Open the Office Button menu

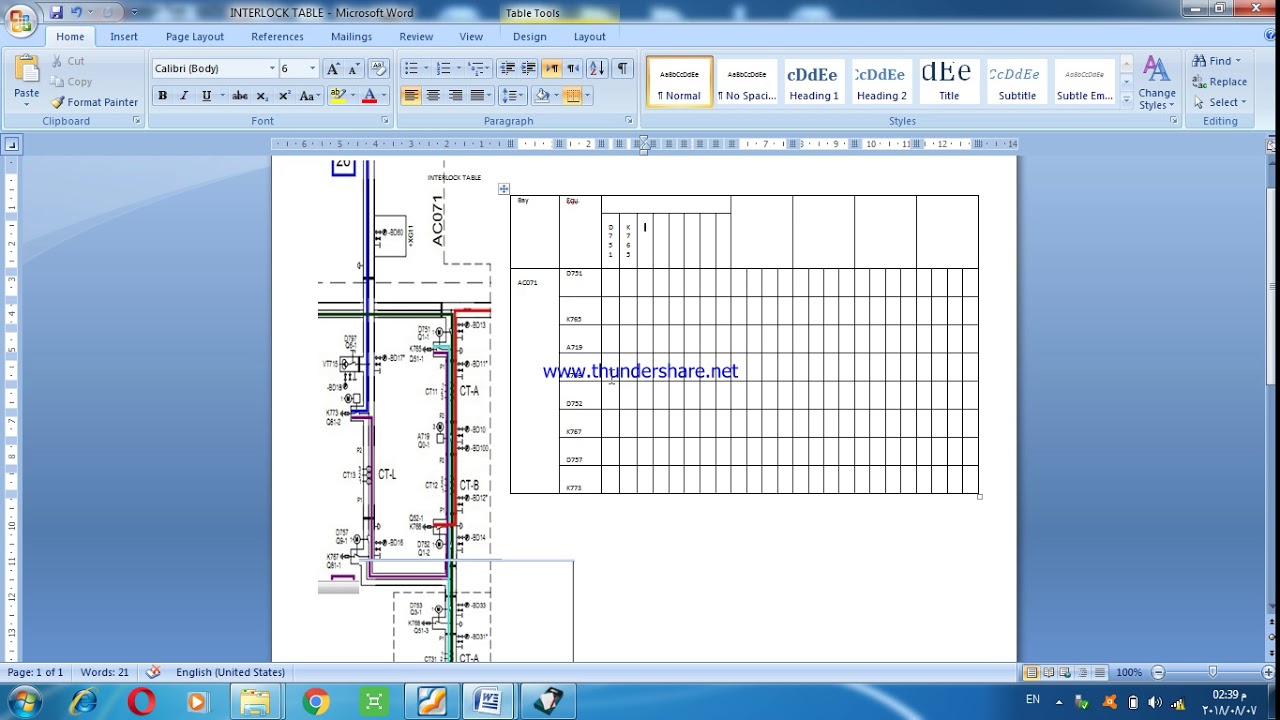pyautogui.click(x=21, y=18)
